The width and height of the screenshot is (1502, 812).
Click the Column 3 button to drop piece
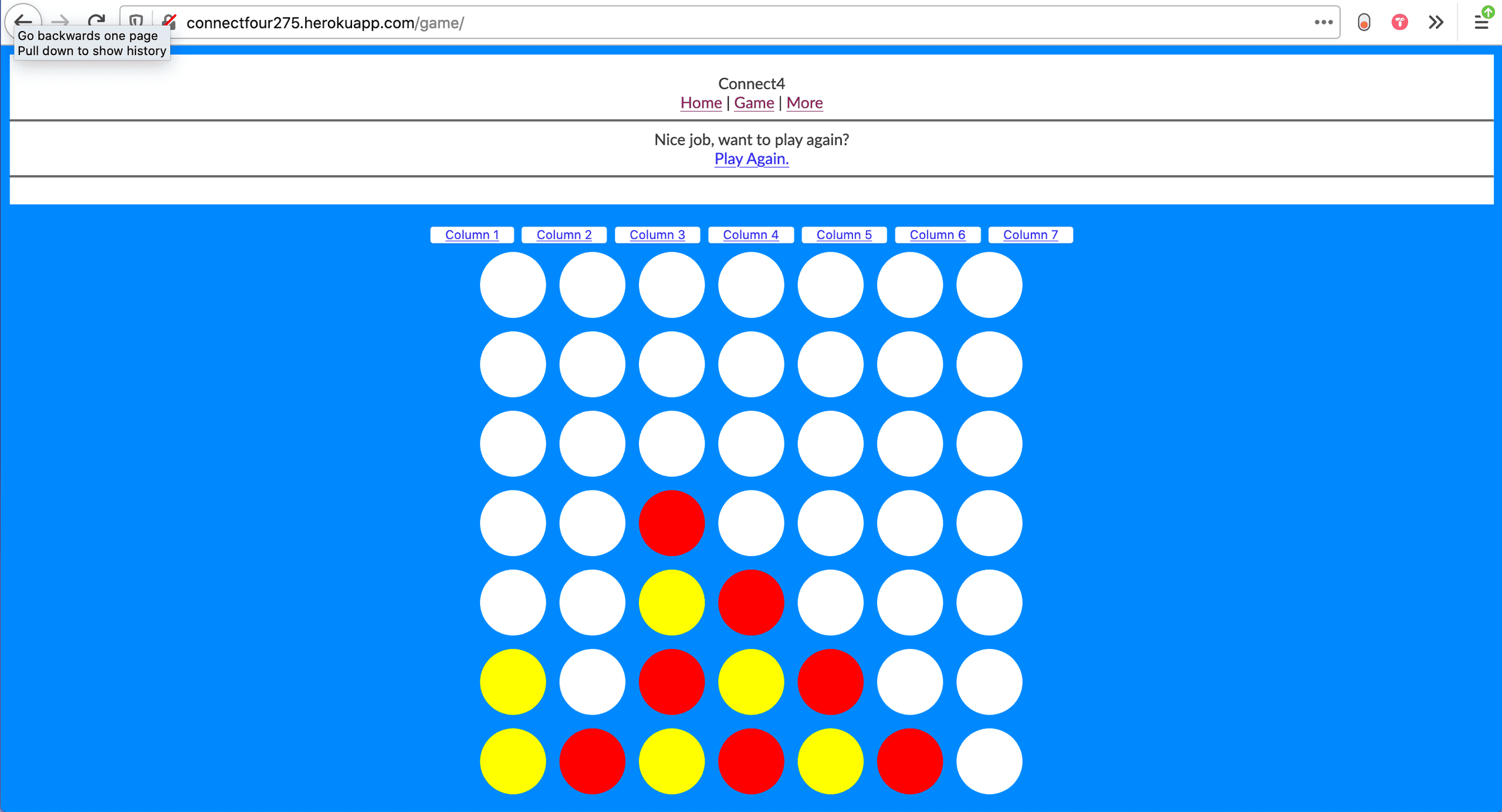point(657,234)
